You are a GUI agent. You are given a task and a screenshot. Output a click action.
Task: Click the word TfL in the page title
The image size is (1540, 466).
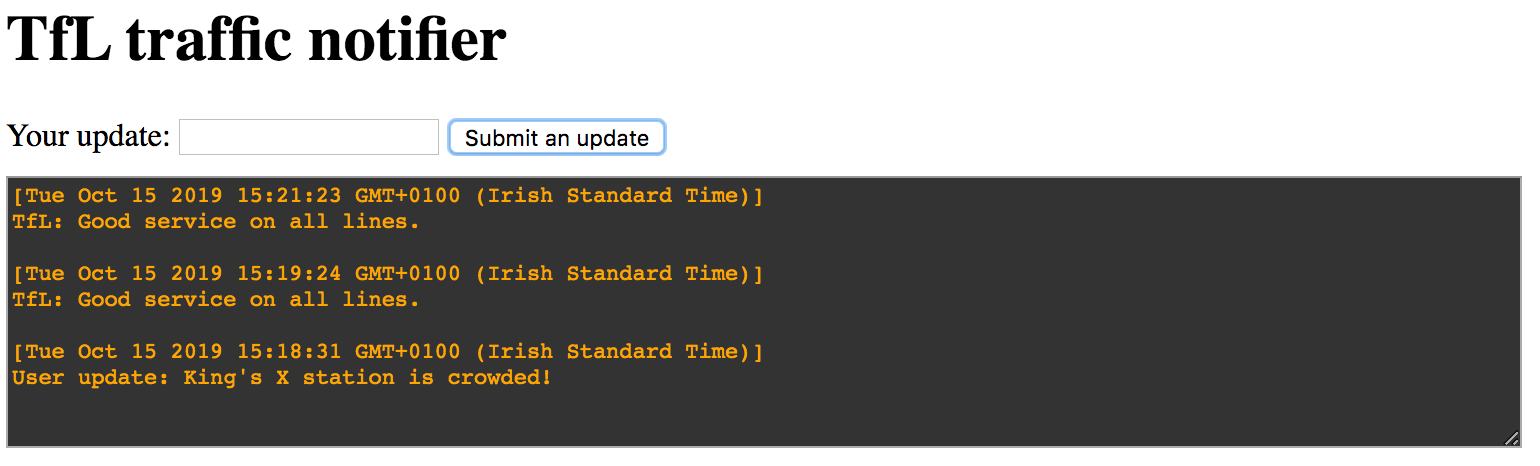pos(60,39)
